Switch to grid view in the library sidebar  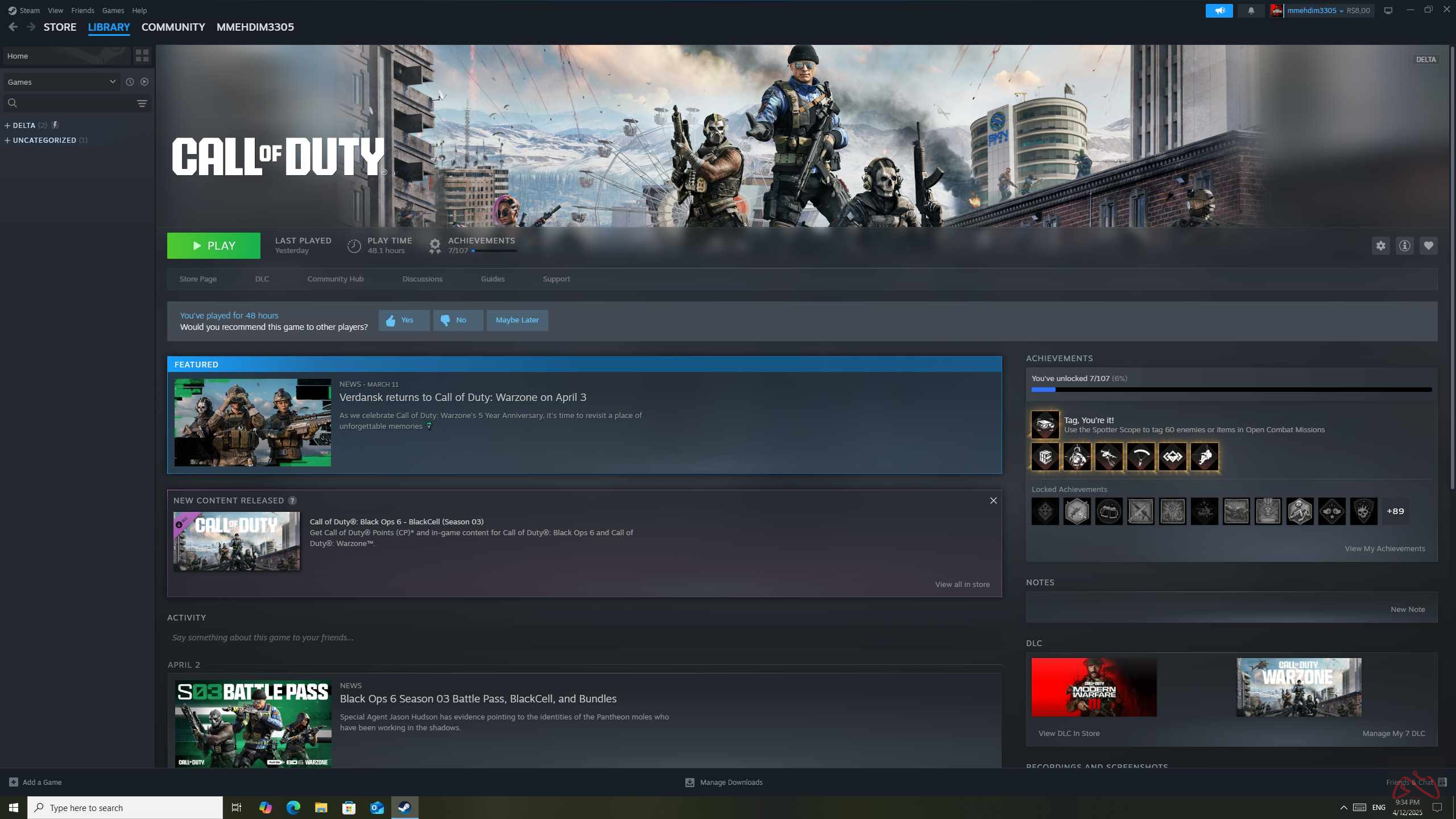(142, 56)
